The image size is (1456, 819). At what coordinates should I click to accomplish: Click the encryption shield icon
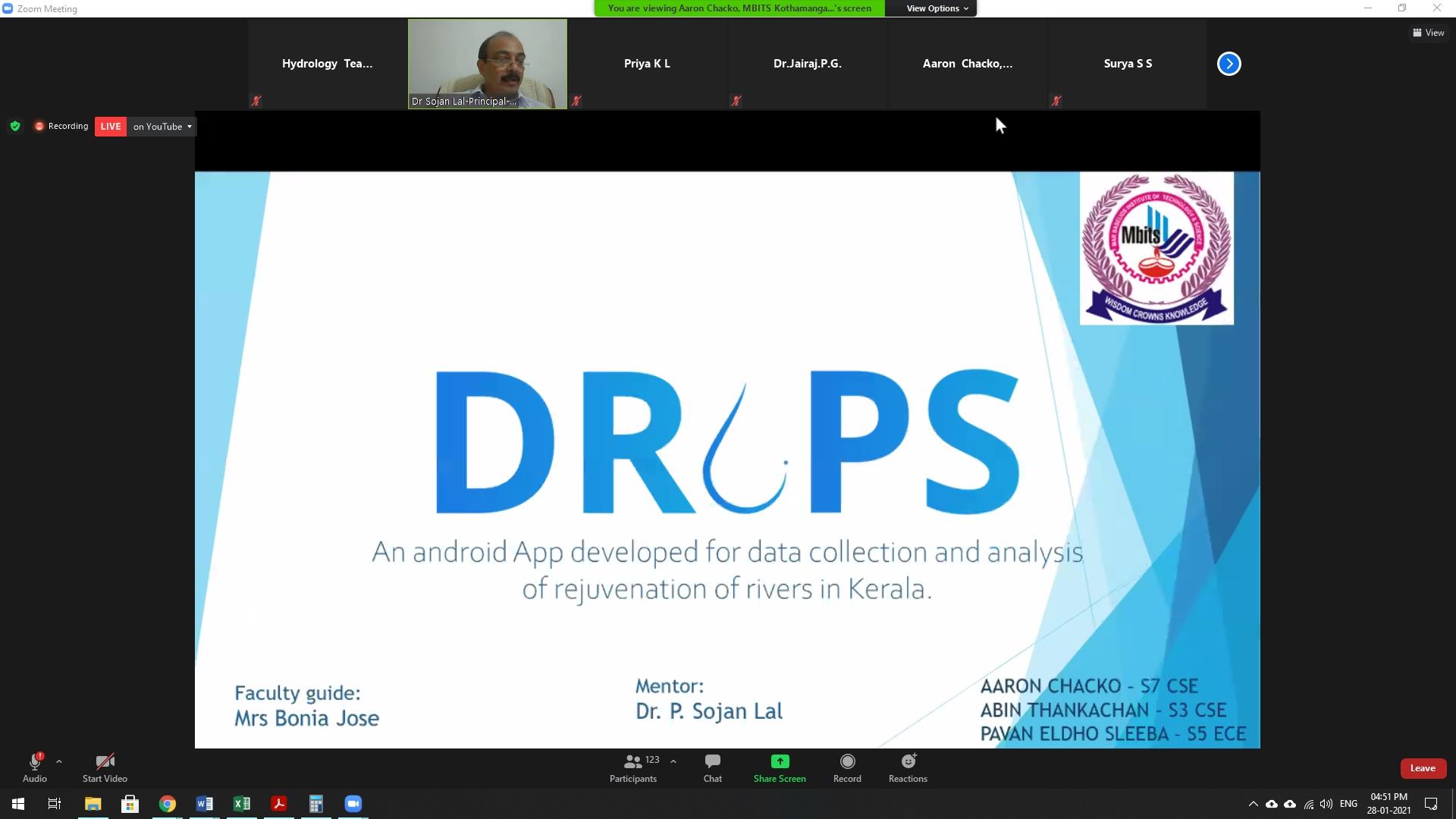pos(15,126)
